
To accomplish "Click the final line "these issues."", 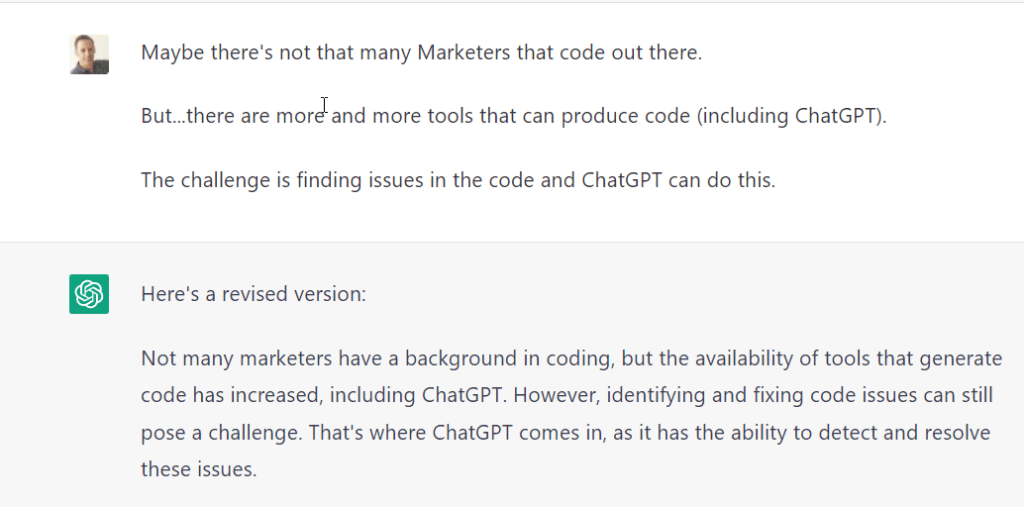I will point(198,468).
